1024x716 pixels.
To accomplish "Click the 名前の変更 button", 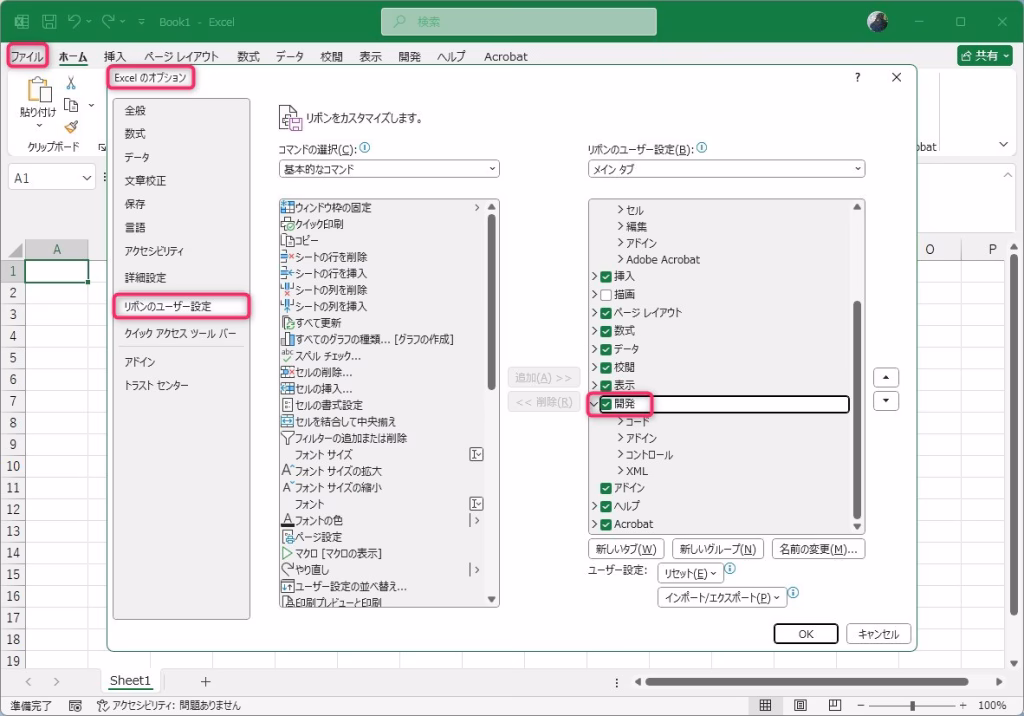I will click(818, 549).
